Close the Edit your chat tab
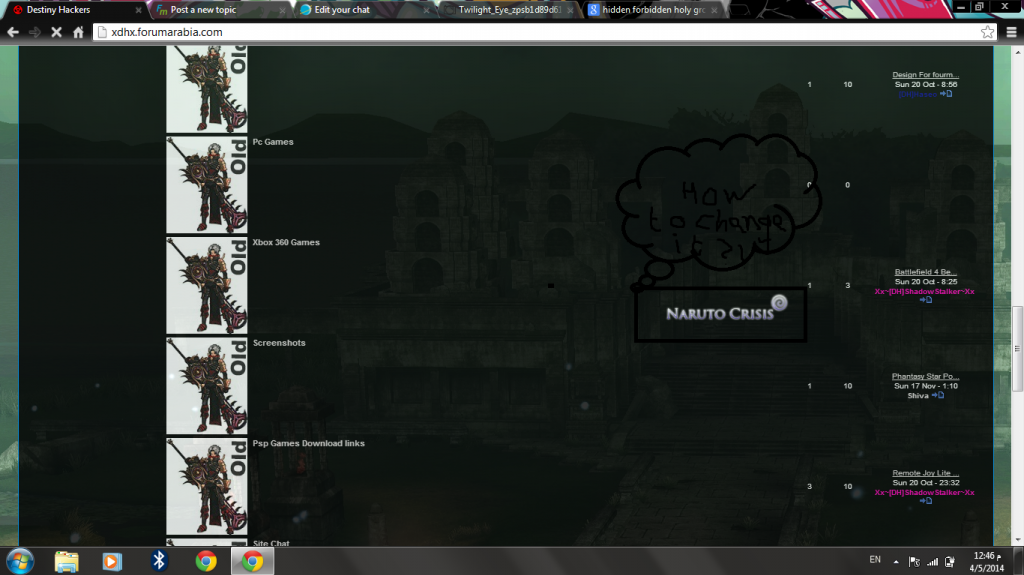This screenshot has height=575, width=1024. click(x=426, y=10)
